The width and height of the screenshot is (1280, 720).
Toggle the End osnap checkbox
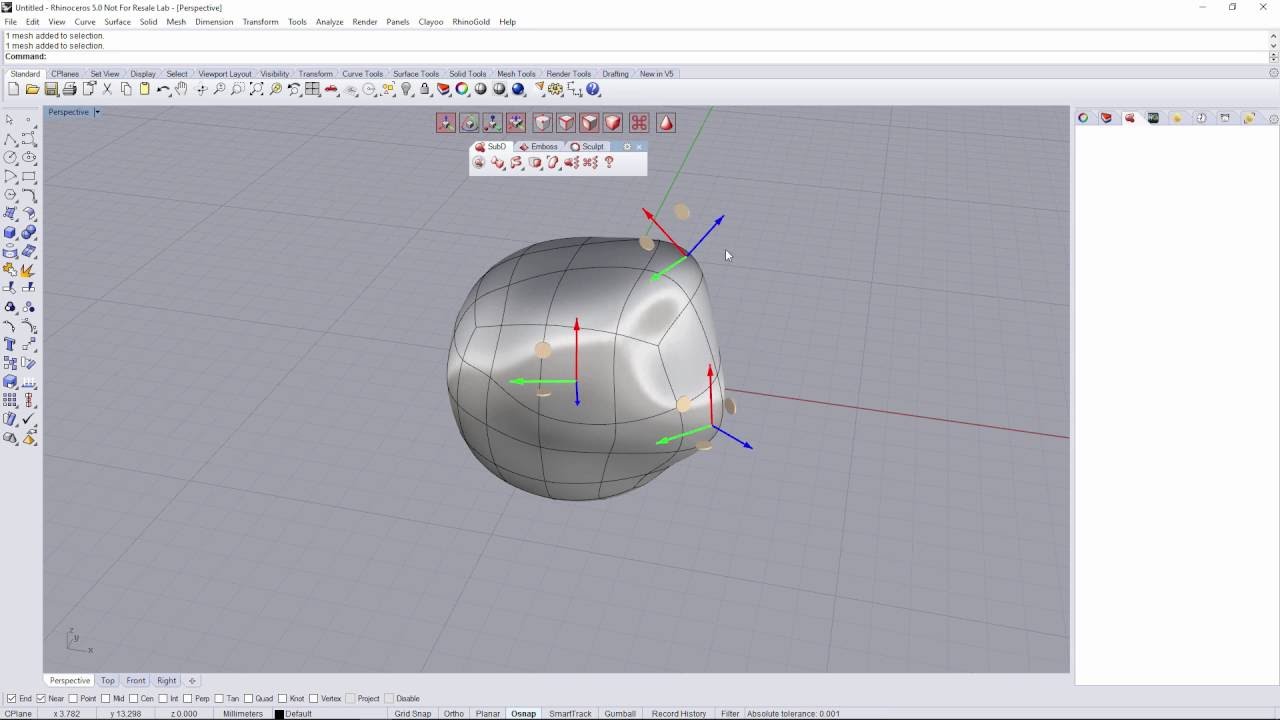[12, 699]
